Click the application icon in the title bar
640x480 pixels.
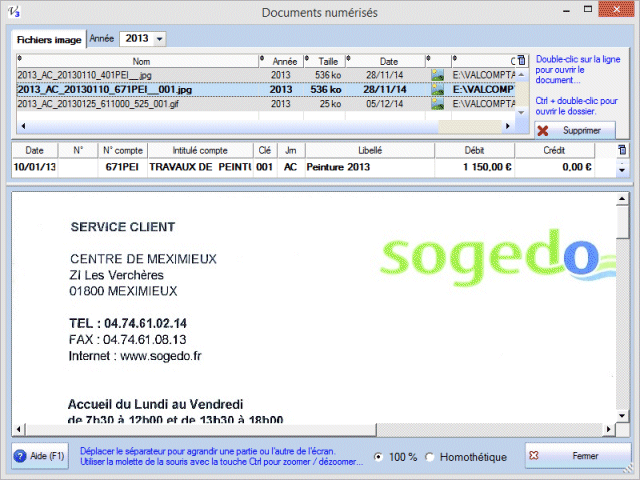pyautogui.click(x=11, y=12)
